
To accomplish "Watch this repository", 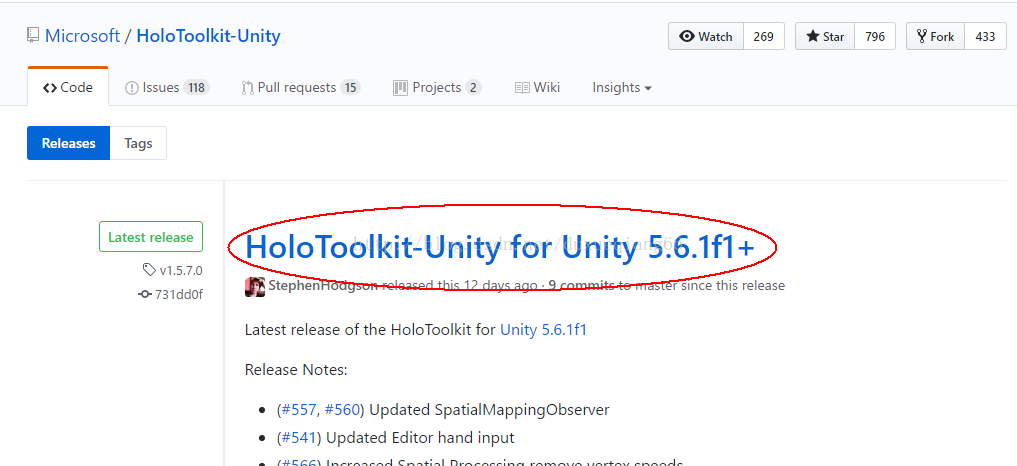I will click(x=706, y=36).
